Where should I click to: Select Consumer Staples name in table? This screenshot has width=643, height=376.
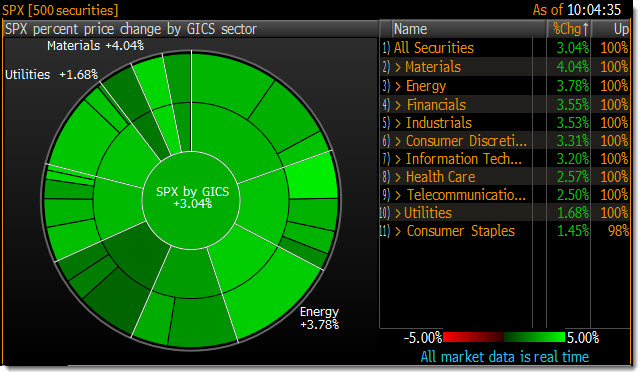tap(461, 231)
